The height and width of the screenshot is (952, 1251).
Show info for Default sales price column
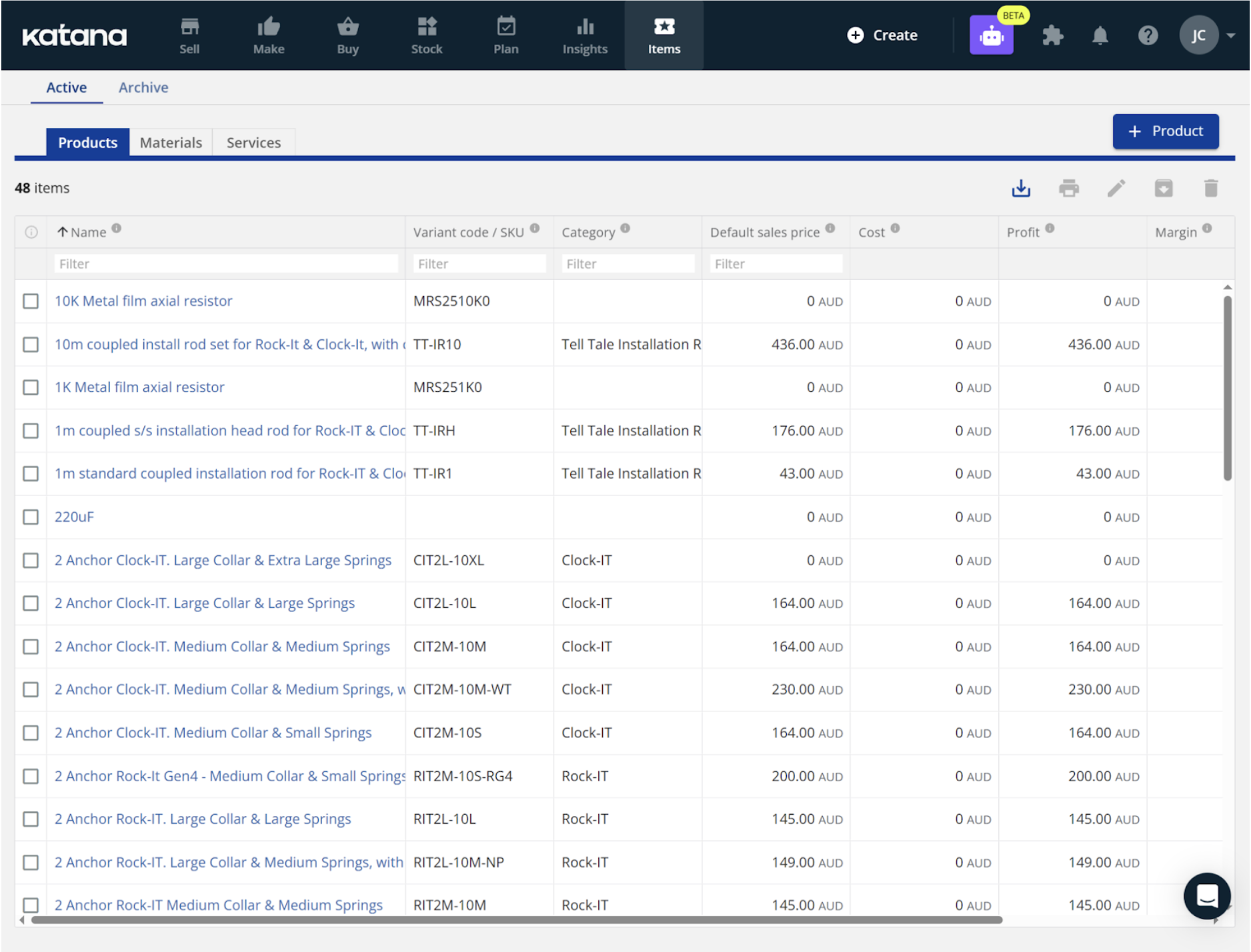tap(830, 228)
